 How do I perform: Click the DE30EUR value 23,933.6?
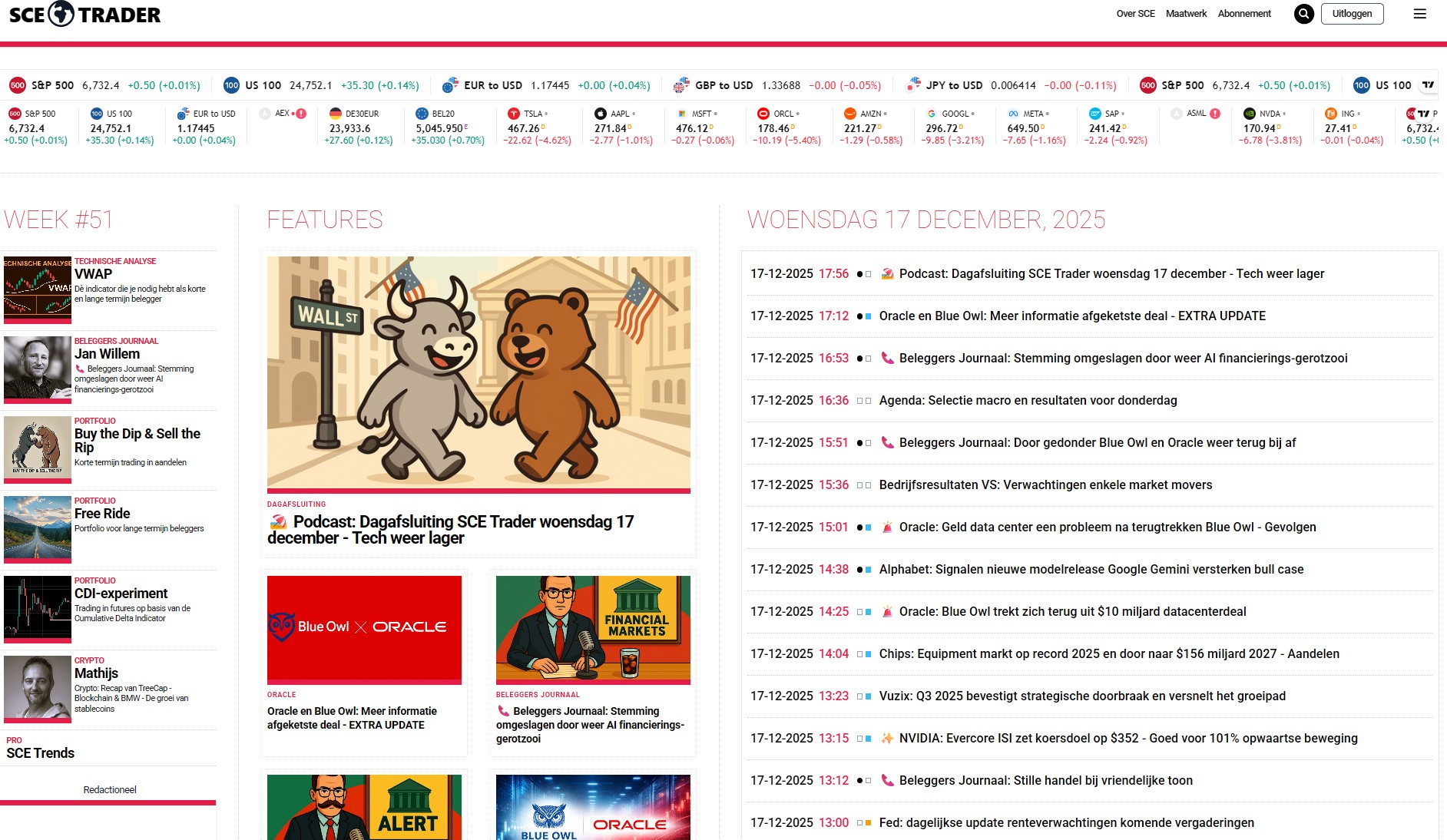pos(349,128)
